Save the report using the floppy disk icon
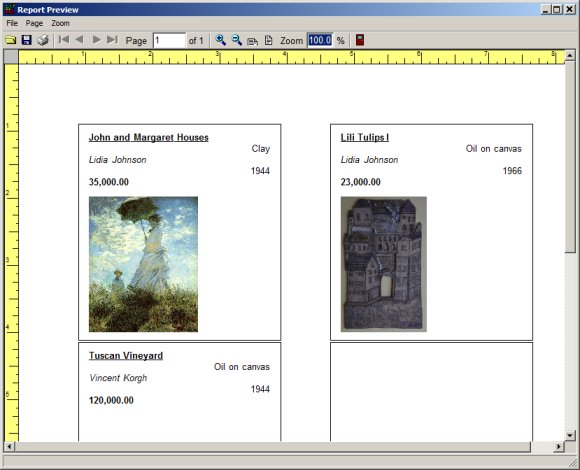580x470 pixels. tap(26, 40)
